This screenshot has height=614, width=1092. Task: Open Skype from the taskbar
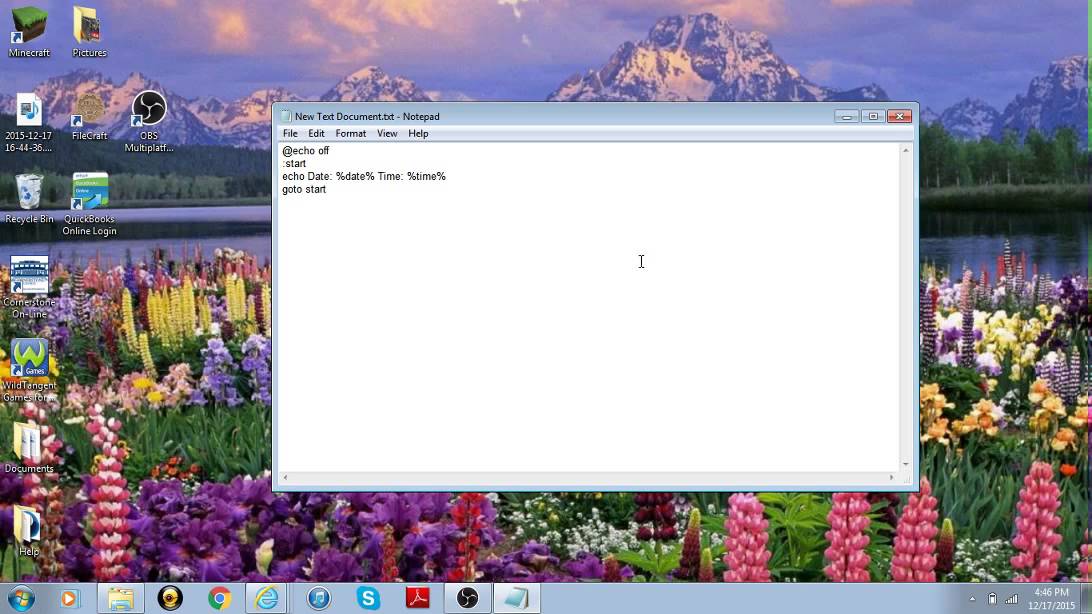click(368, 599)
